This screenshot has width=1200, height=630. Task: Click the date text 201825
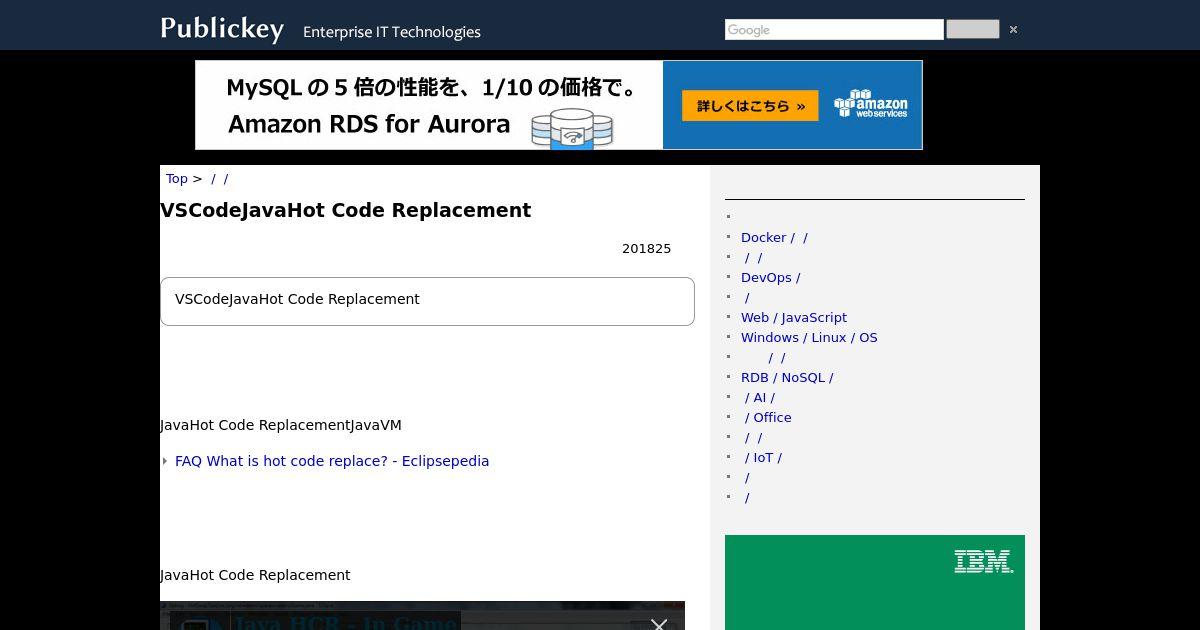point(646,248)
